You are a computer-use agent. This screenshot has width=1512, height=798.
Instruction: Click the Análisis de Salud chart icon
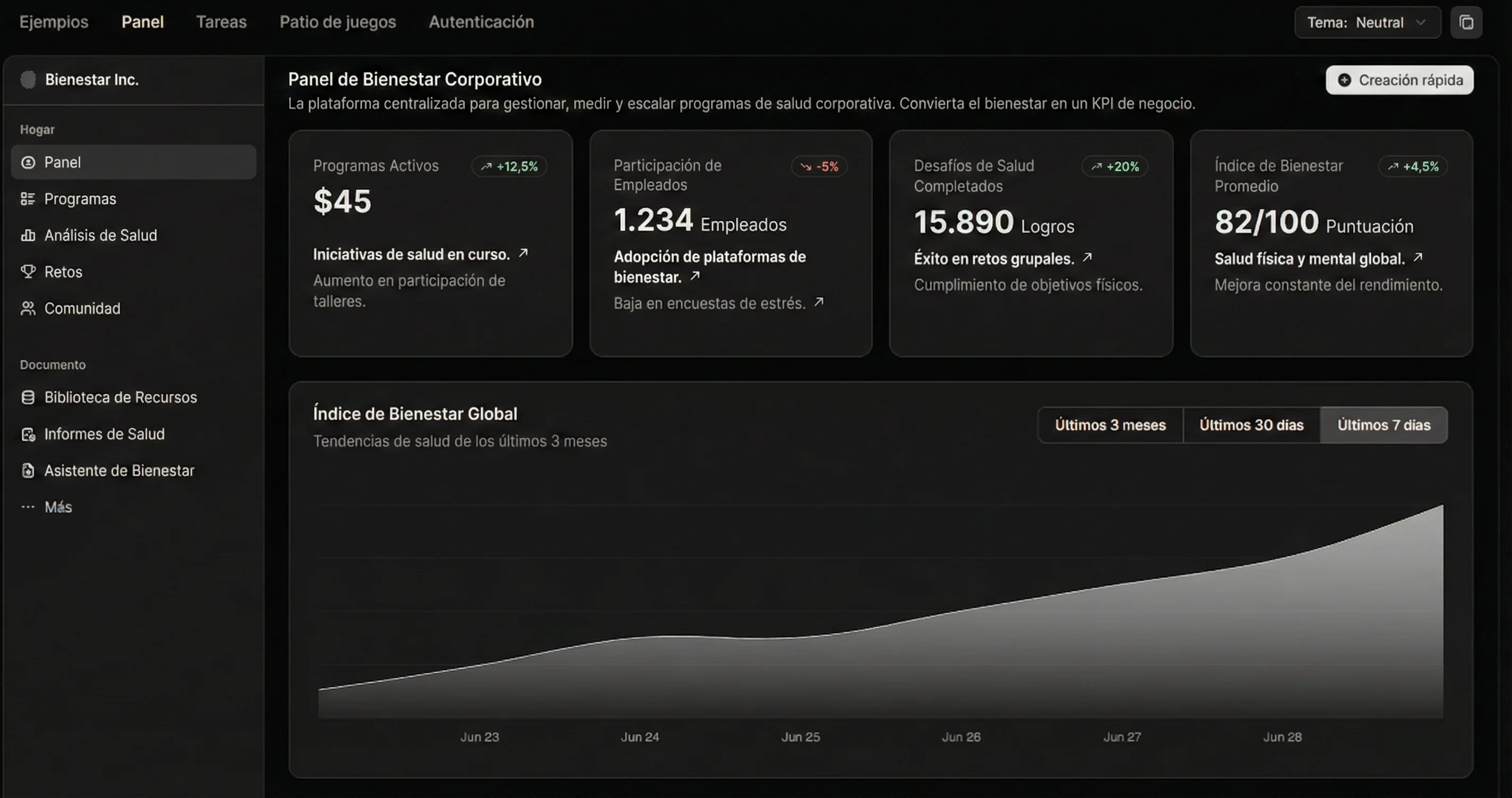(28, 235)
